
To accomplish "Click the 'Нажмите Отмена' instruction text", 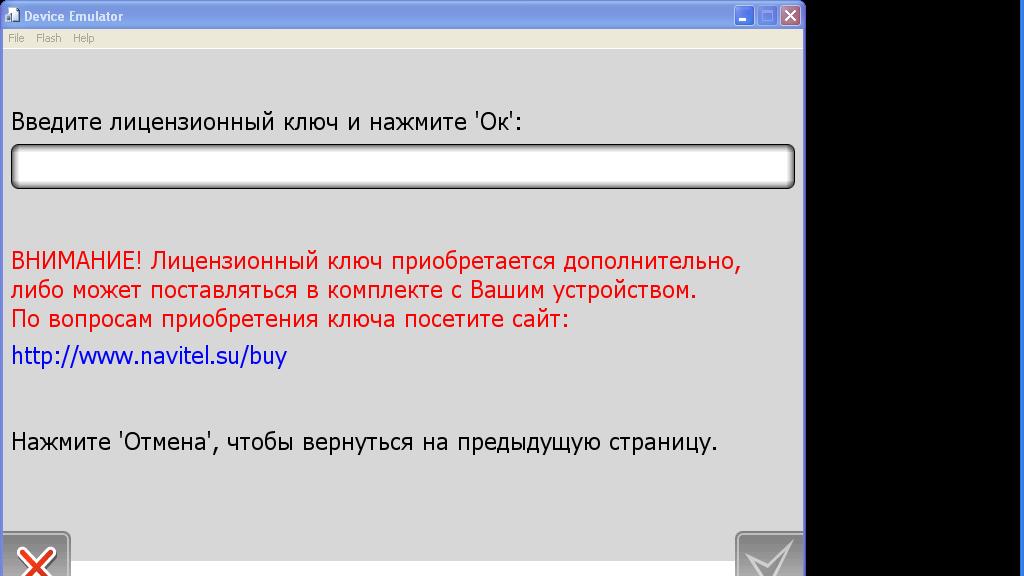I will point(364,442).
